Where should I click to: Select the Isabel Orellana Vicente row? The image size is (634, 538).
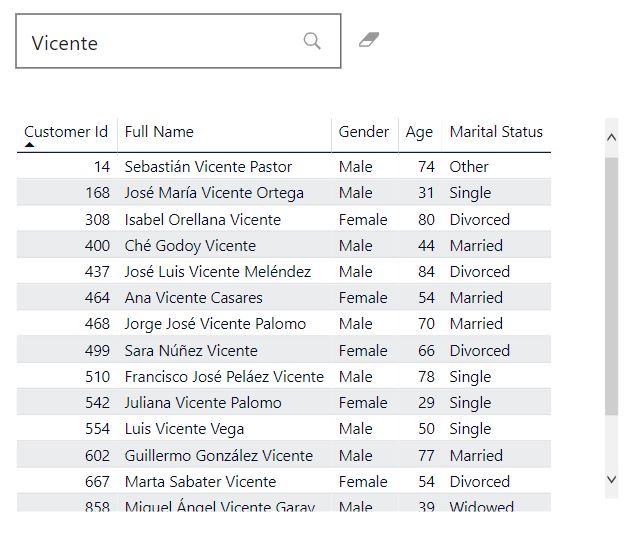(x=203, y=220)
